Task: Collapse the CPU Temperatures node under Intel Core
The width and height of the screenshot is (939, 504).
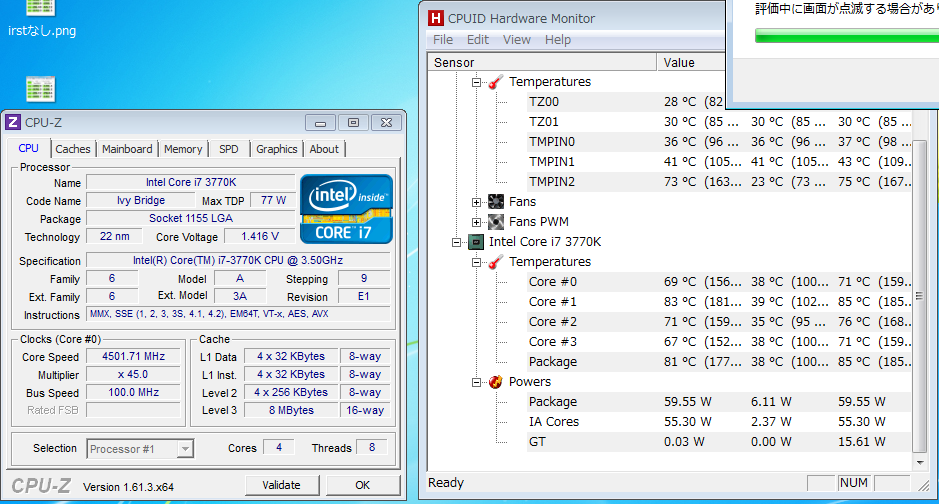Action: [x=476, y=262]
